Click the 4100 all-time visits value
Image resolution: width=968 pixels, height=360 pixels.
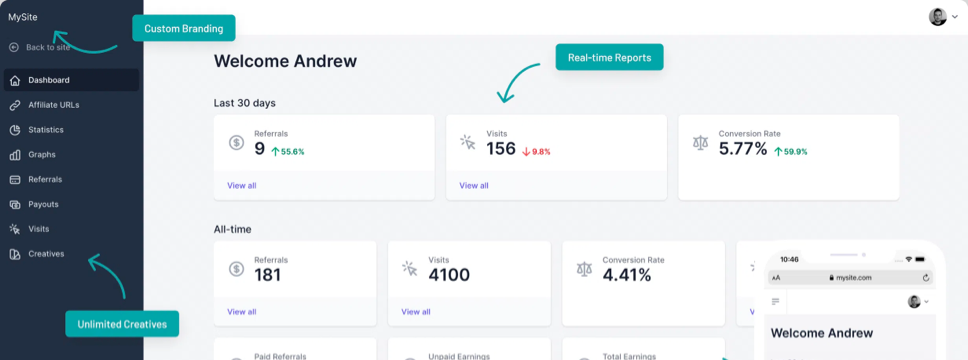tap(449, 275)
